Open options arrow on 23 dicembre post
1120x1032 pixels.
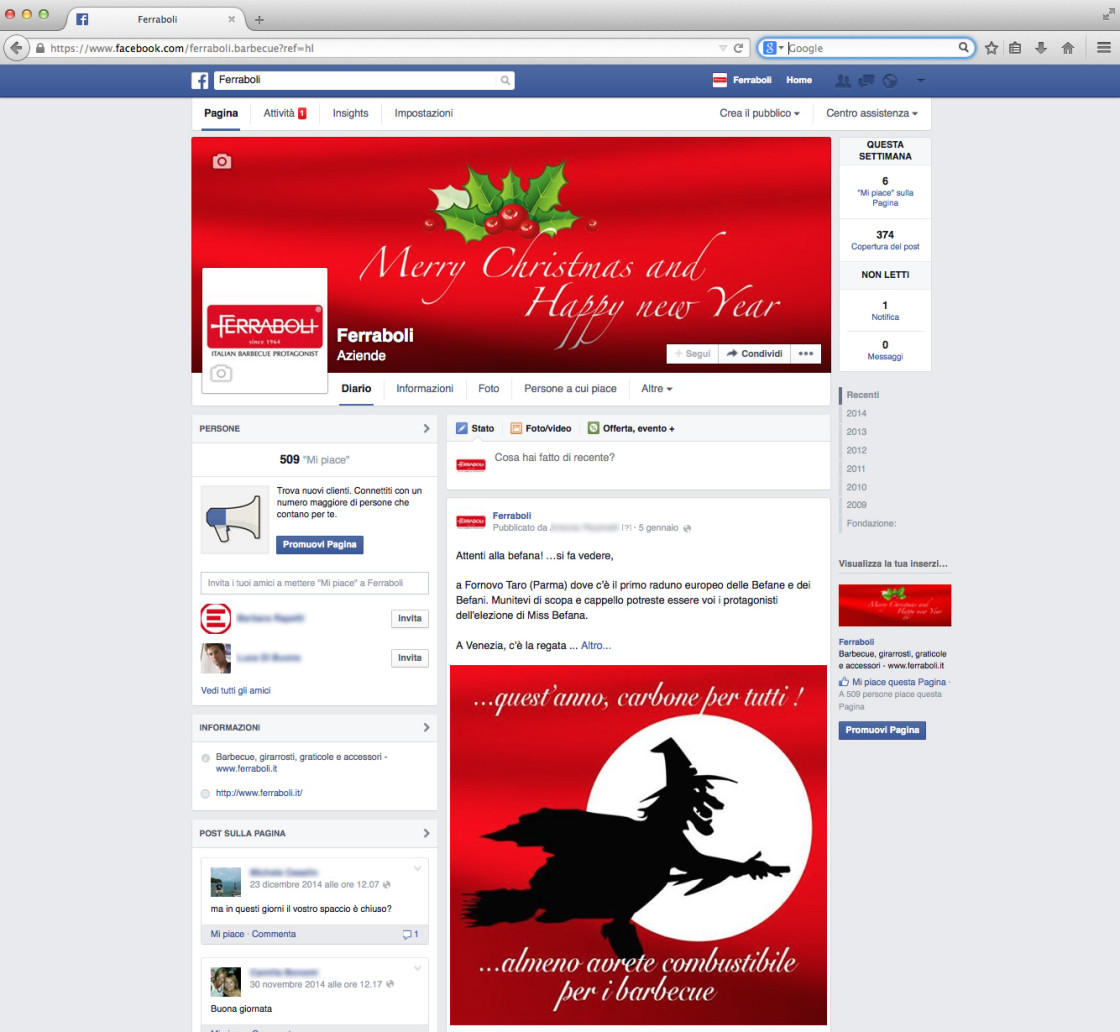418,869
